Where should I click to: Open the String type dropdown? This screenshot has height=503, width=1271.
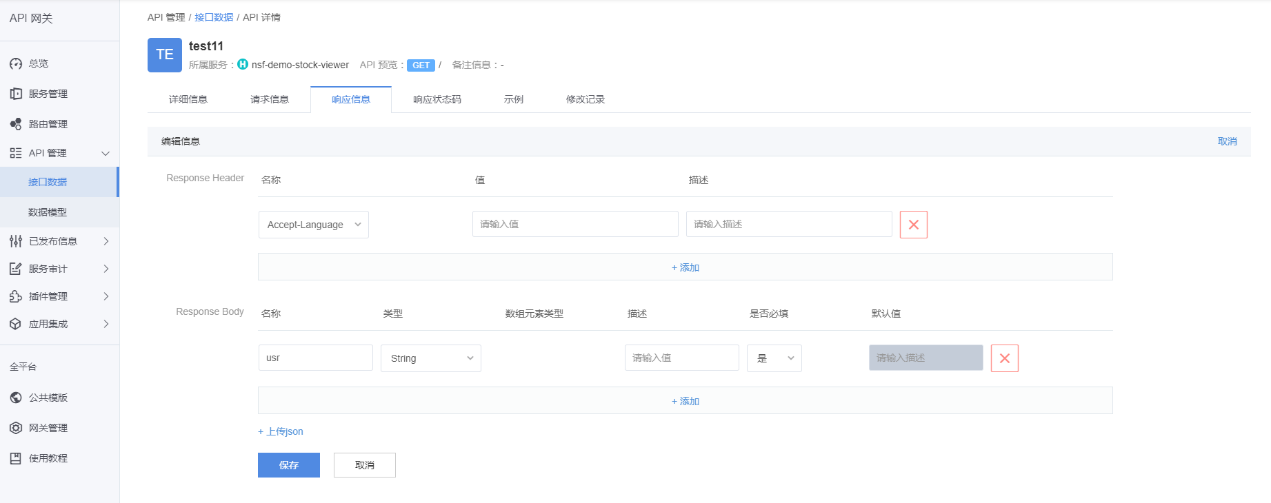click(x=430, y=358)
